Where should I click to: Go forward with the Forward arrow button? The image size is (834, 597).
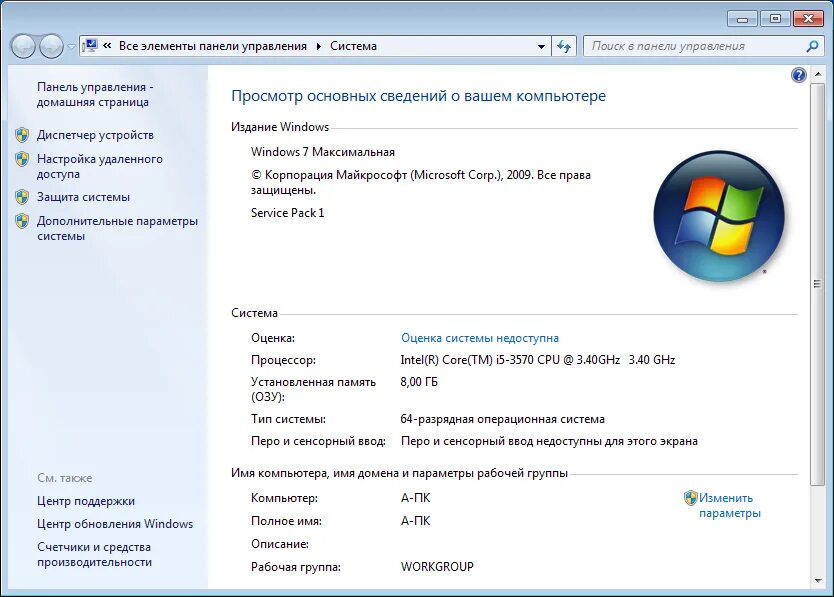pos(52,46)
